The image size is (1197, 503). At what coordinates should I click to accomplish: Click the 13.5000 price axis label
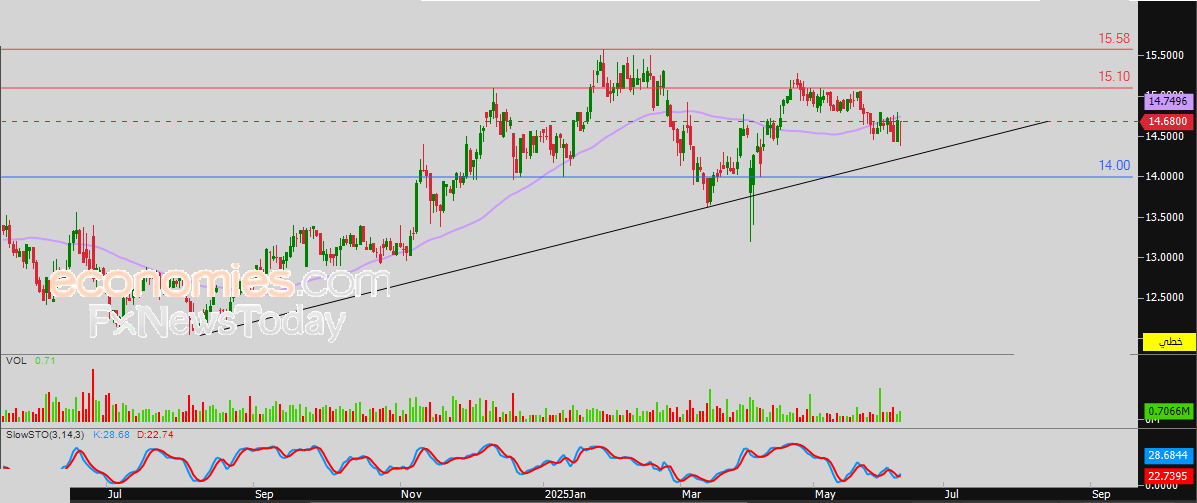(1163, 218)
